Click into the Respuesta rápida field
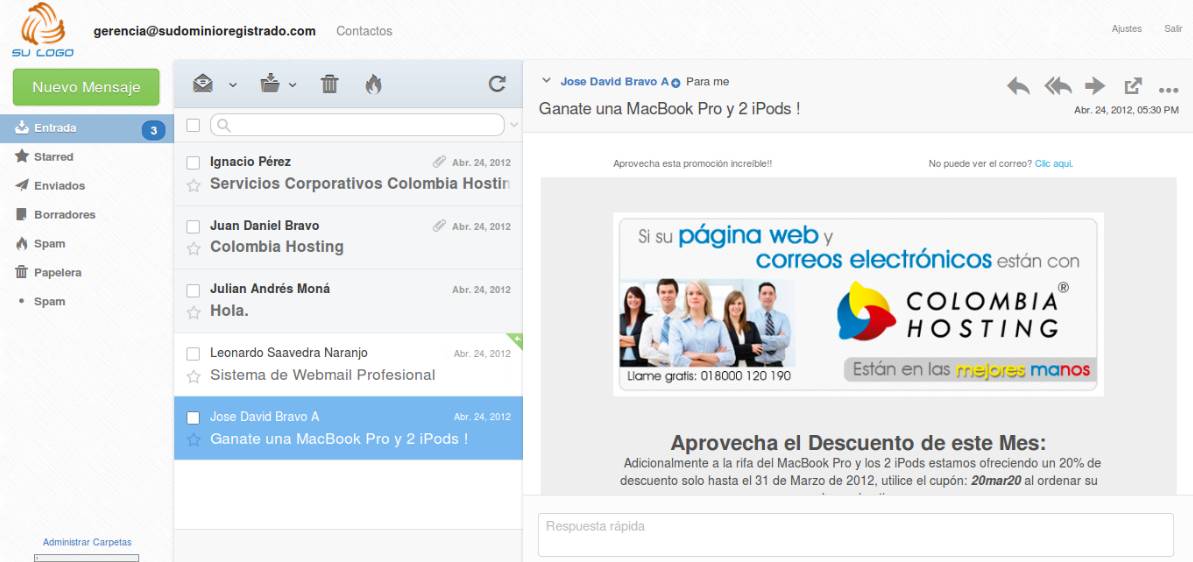The height and width of the screenshot is (562, 1193). [x=855, y=535]
